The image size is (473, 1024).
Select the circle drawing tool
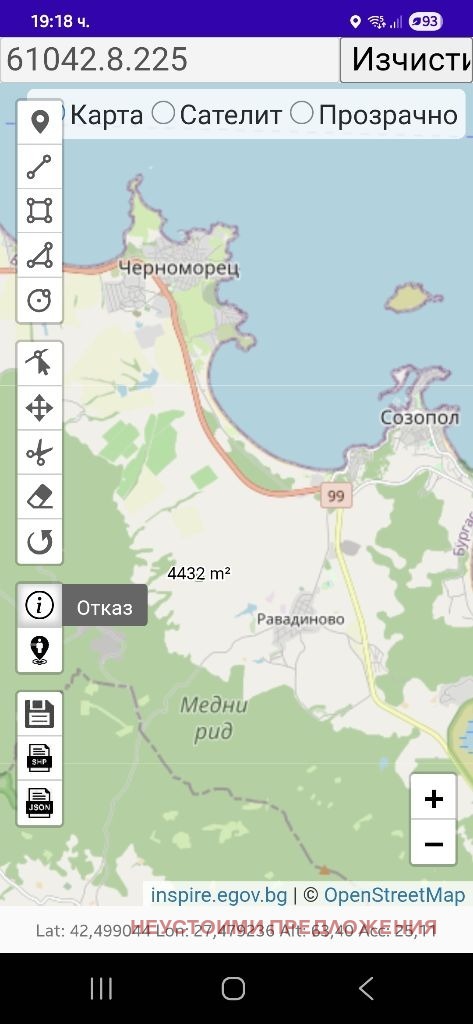tap(40, 300)
